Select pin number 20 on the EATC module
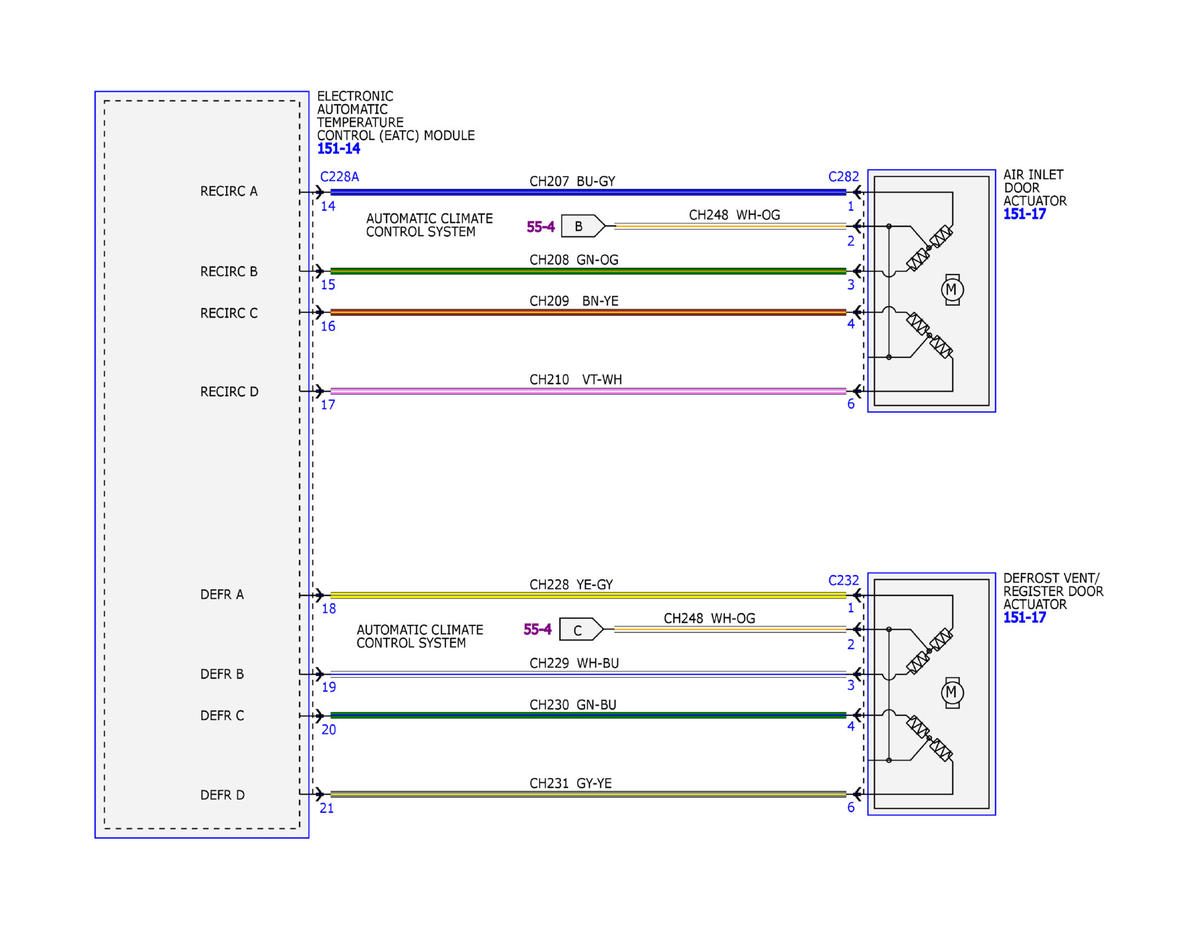This screenshot has width=1200, height=927. click(328, 729)
